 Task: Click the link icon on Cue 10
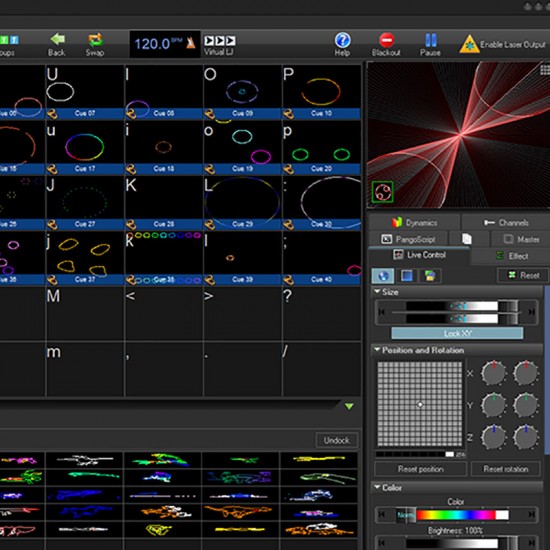pyautogui.click(x=288, y=114)
